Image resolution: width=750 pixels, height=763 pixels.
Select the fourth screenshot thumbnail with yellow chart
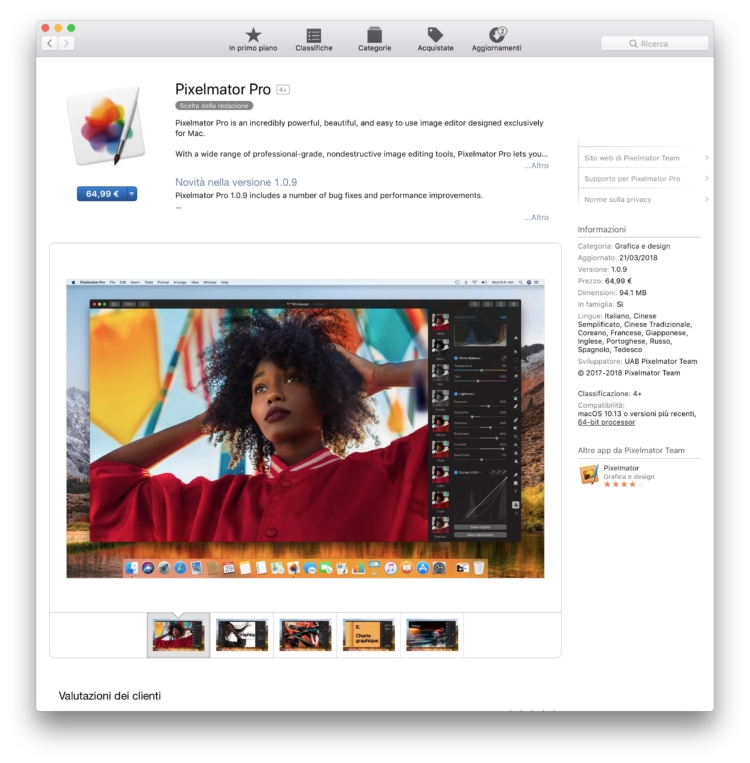pos(368,635)
